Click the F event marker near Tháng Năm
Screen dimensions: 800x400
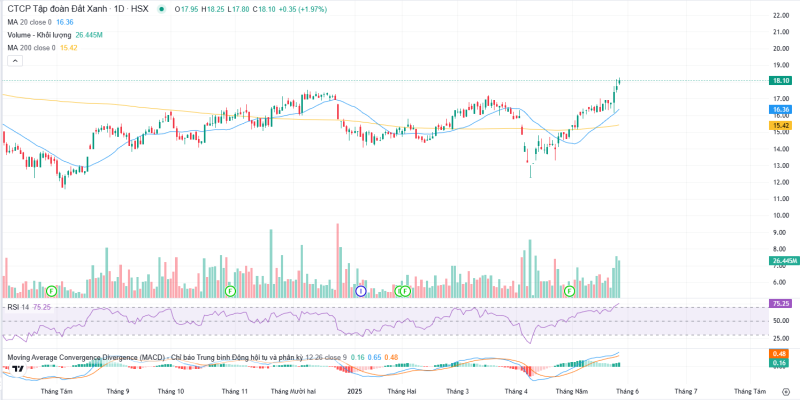click(x=570, y=291)
